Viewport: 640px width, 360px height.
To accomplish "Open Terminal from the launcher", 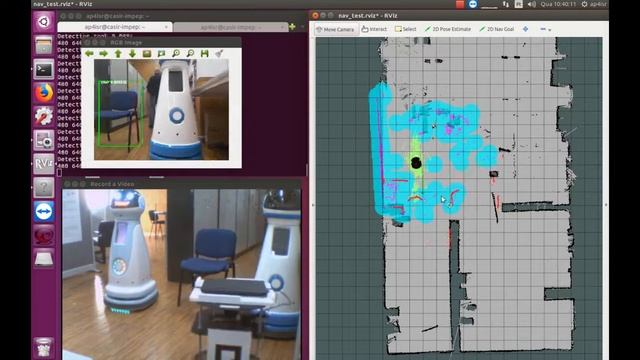I will click(44, 69).
